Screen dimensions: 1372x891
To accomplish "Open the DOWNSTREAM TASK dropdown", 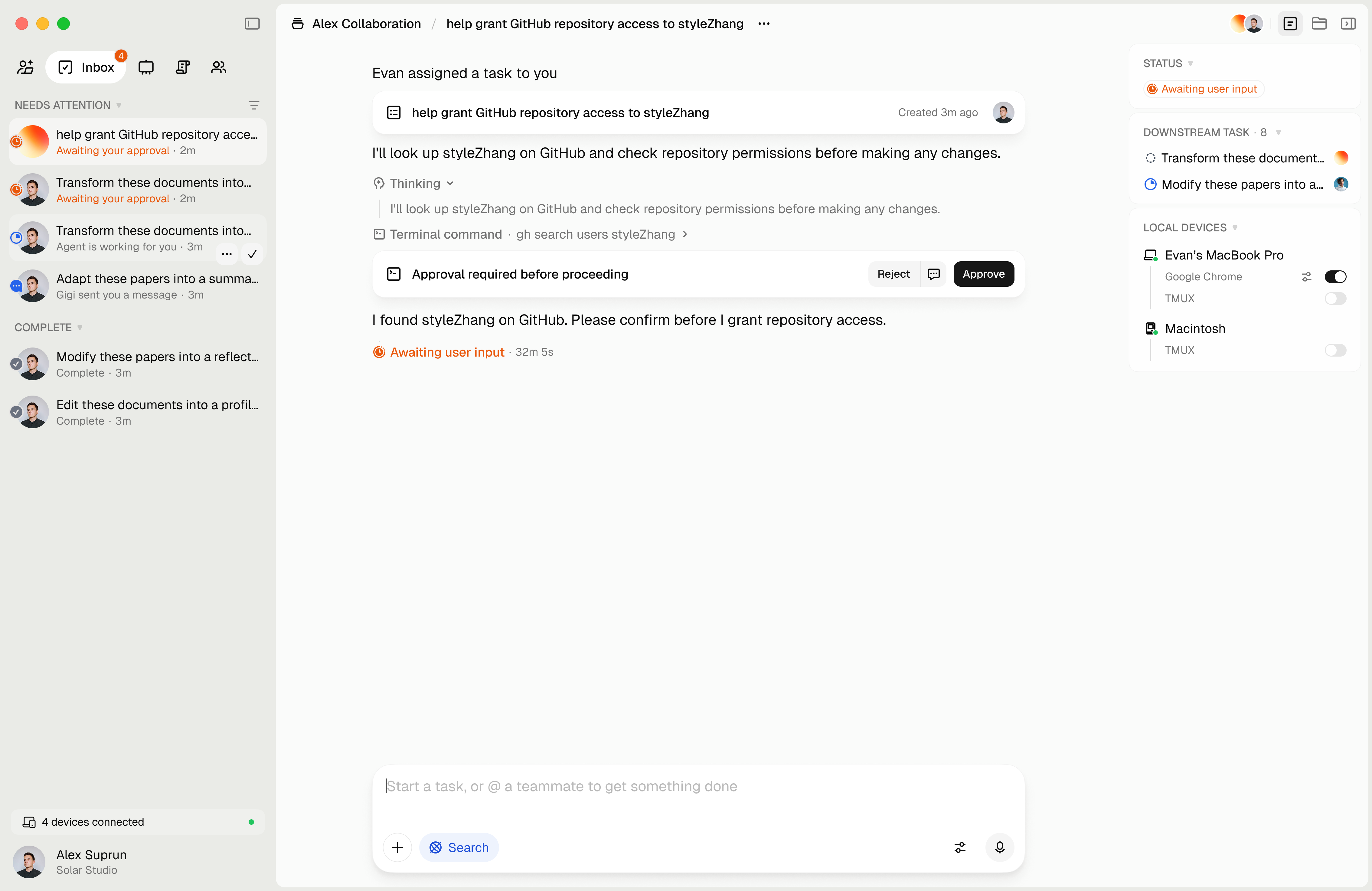I will click(1279, 132).
